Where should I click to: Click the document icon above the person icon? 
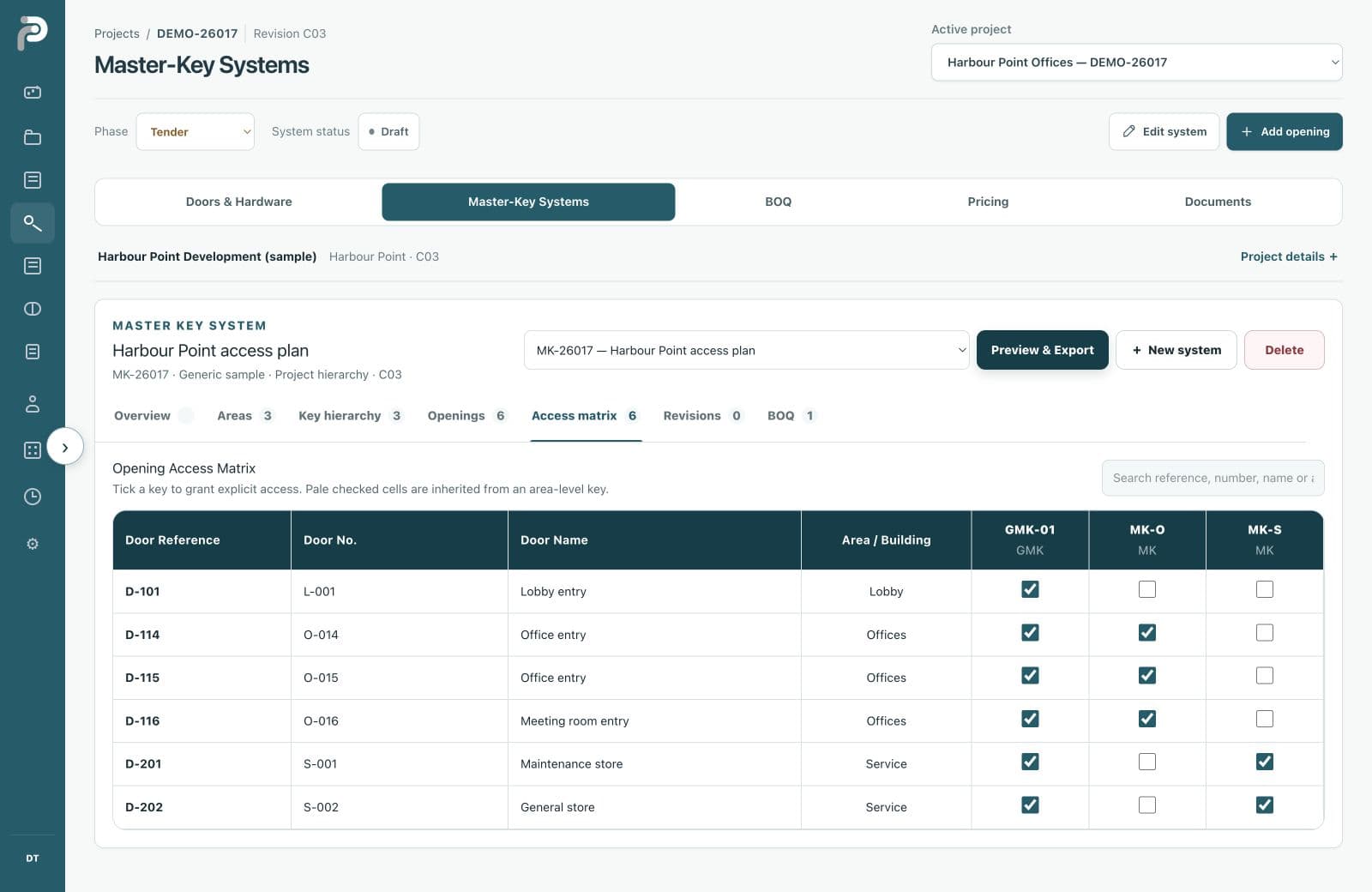(x=33, y=352)
